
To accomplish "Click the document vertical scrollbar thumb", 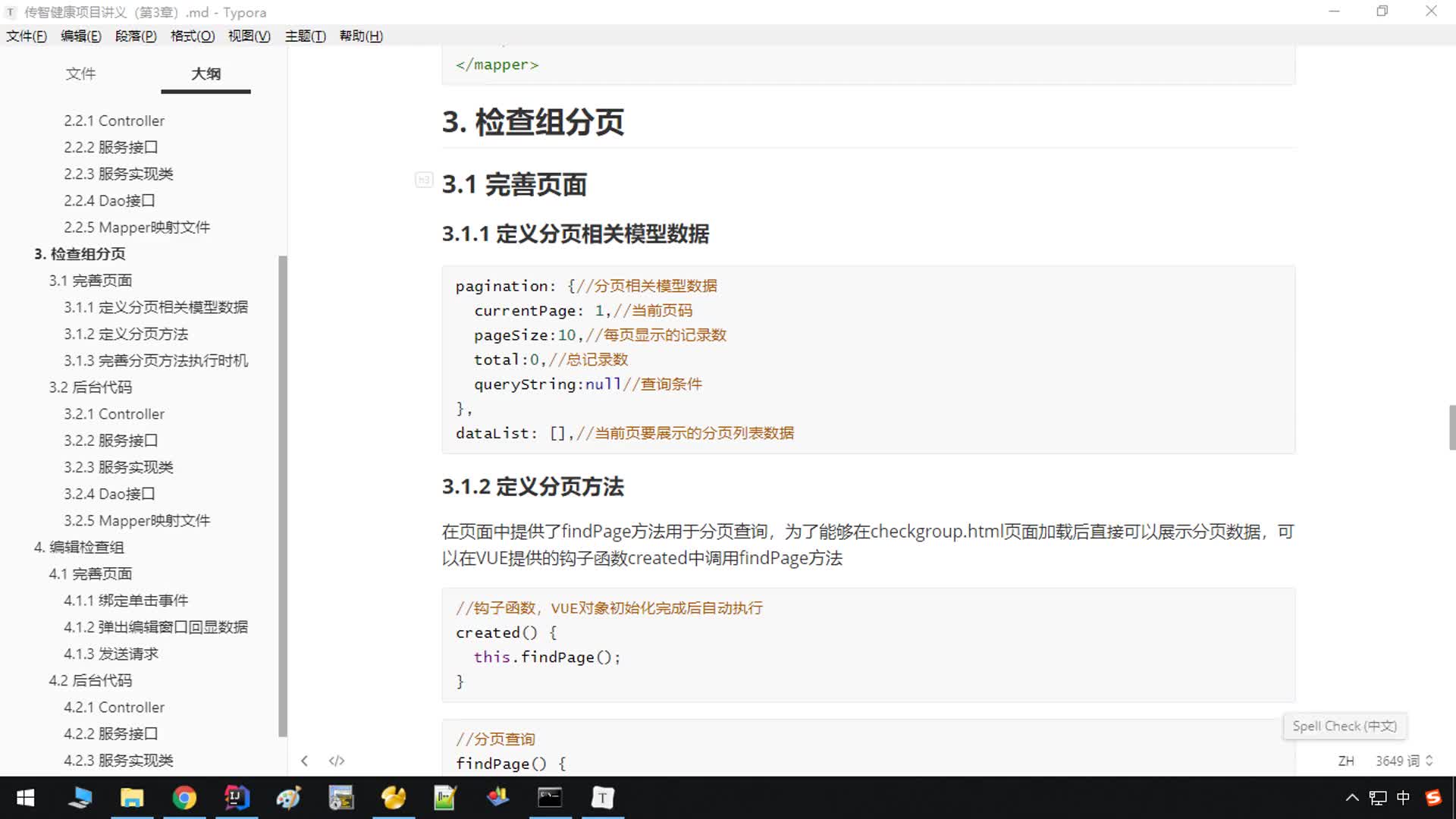I will pos(1451,428).
